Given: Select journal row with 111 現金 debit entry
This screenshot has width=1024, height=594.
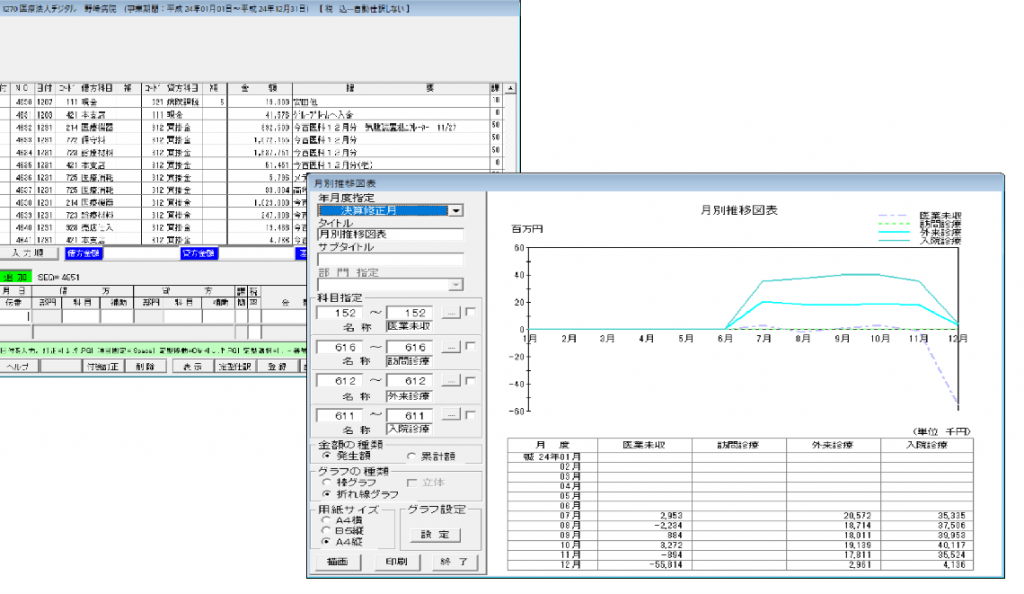Looking at the screenshot, I should (251, 102).
